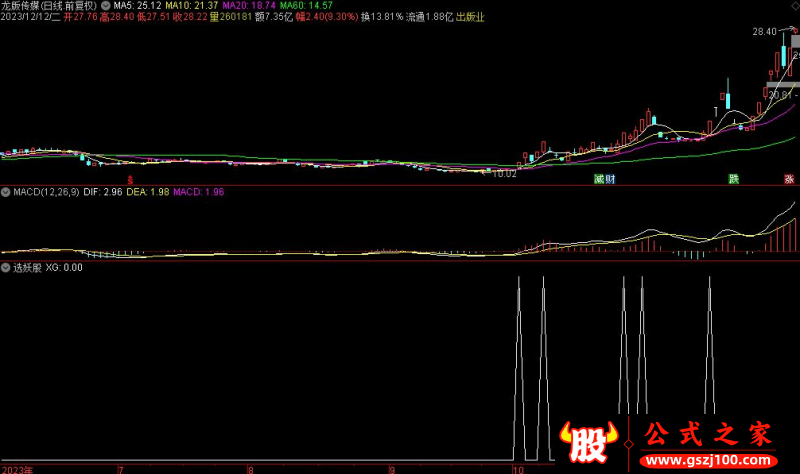Click the date 2023/12/12/二
This screenshot has width=800, height=474.
31,17
